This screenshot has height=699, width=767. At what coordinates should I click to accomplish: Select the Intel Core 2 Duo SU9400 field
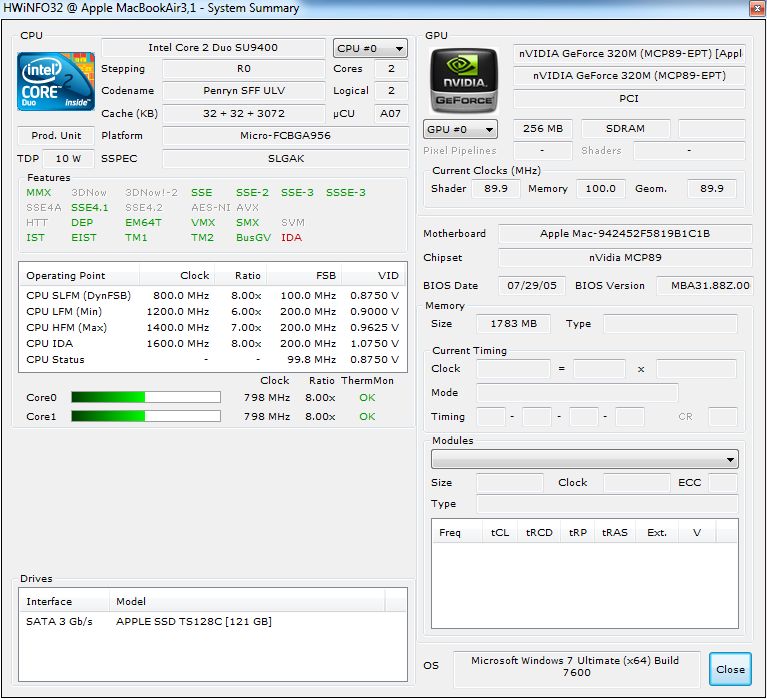[x=213, y=47]
